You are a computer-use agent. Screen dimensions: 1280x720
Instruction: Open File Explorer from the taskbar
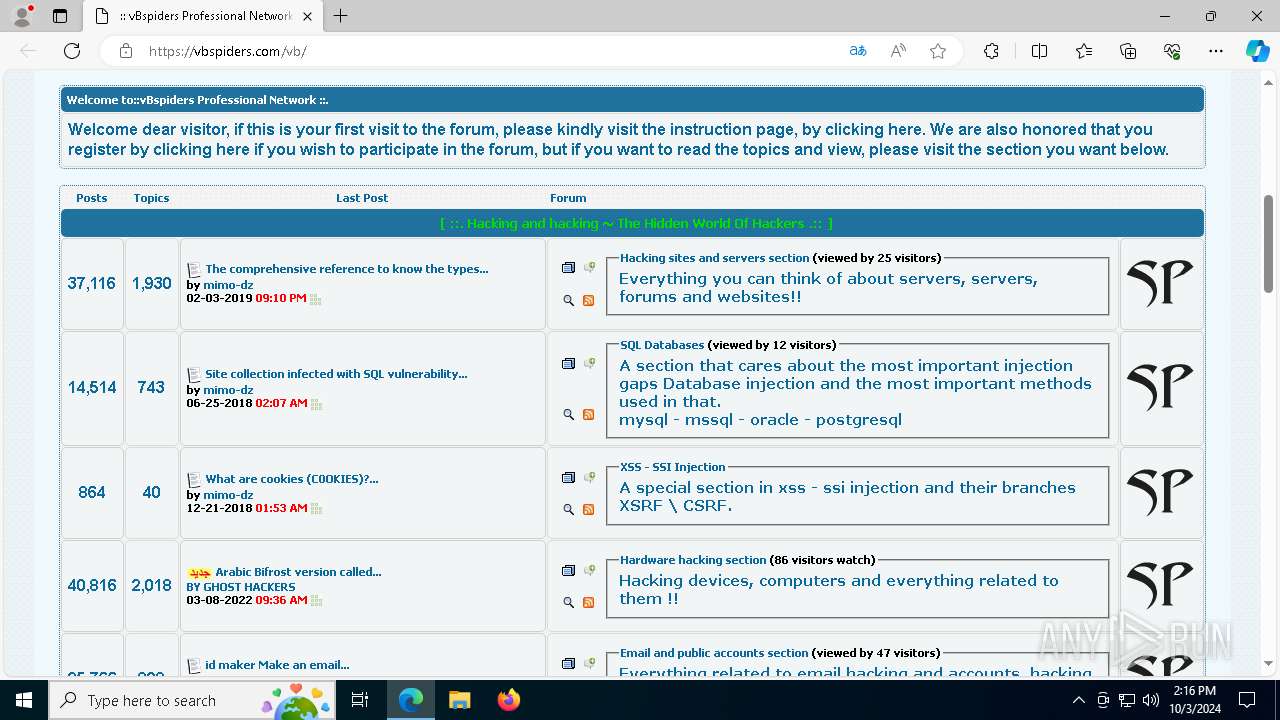tap(459, 700)
